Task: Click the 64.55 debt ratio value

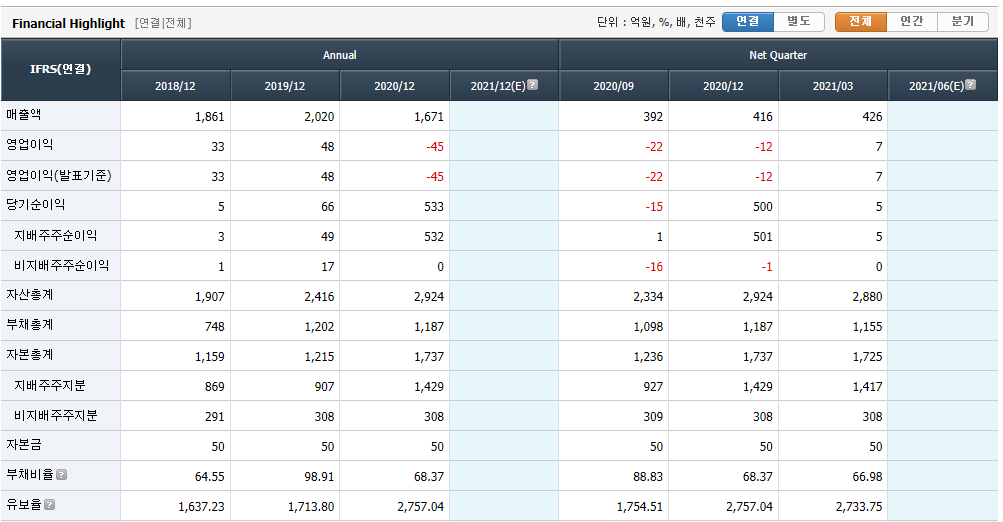Action: point(210,477)
